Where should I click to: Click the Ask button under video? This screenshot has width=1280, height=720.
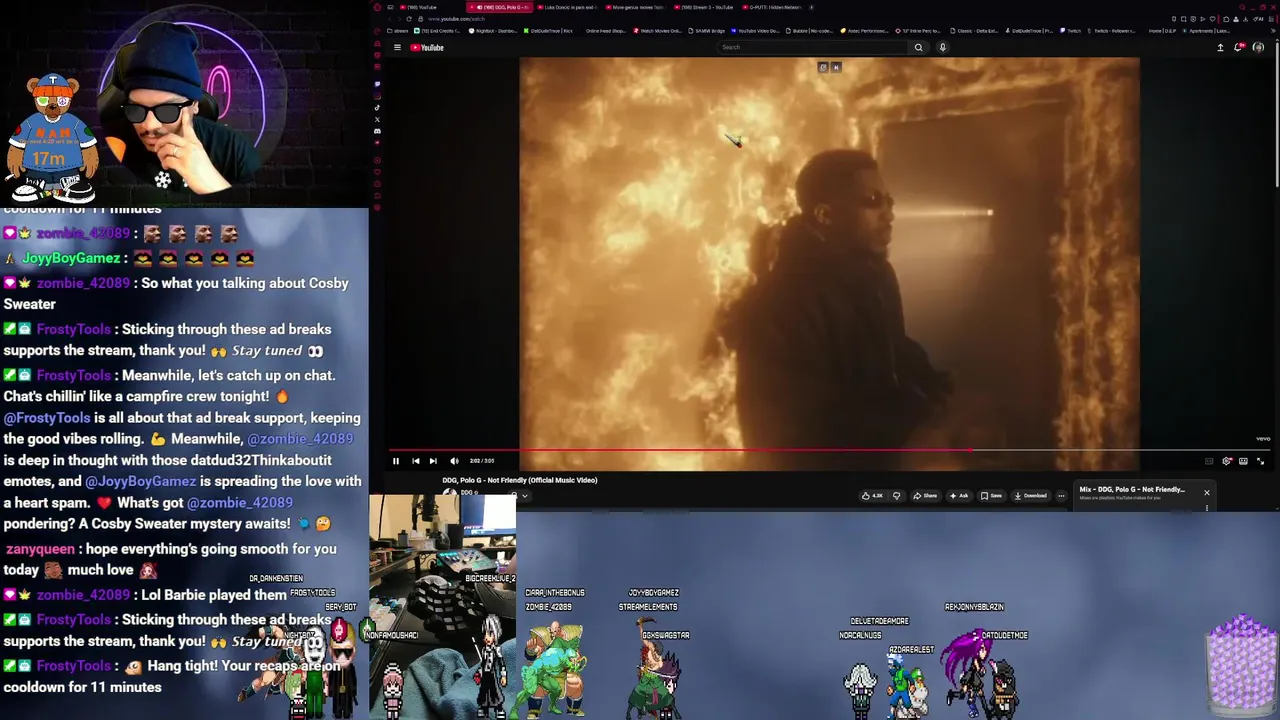959,496
